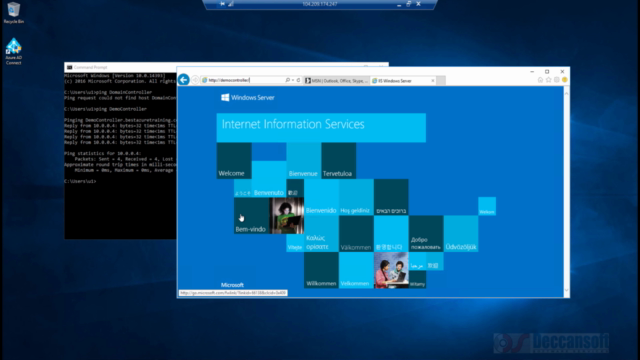The height and width of the screenshot is (360, 640).
Task: Click the Bem-vindo tile
Action: coord(251,216)
